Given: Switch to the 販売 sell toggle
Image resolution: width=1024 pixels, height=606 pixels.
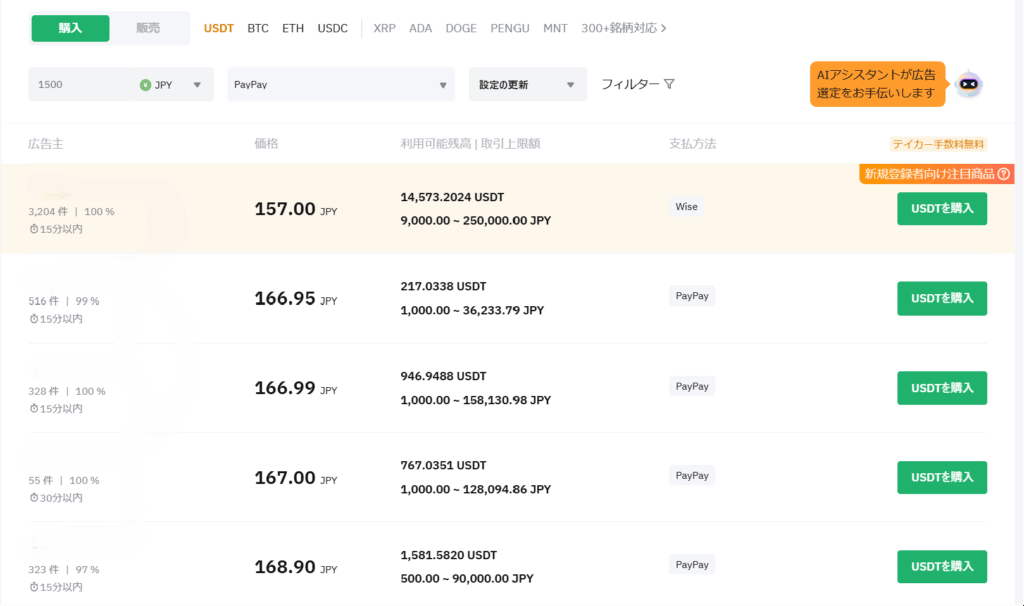Looking at the screenshot, I should pyautogui.click(x=148, y=28).
